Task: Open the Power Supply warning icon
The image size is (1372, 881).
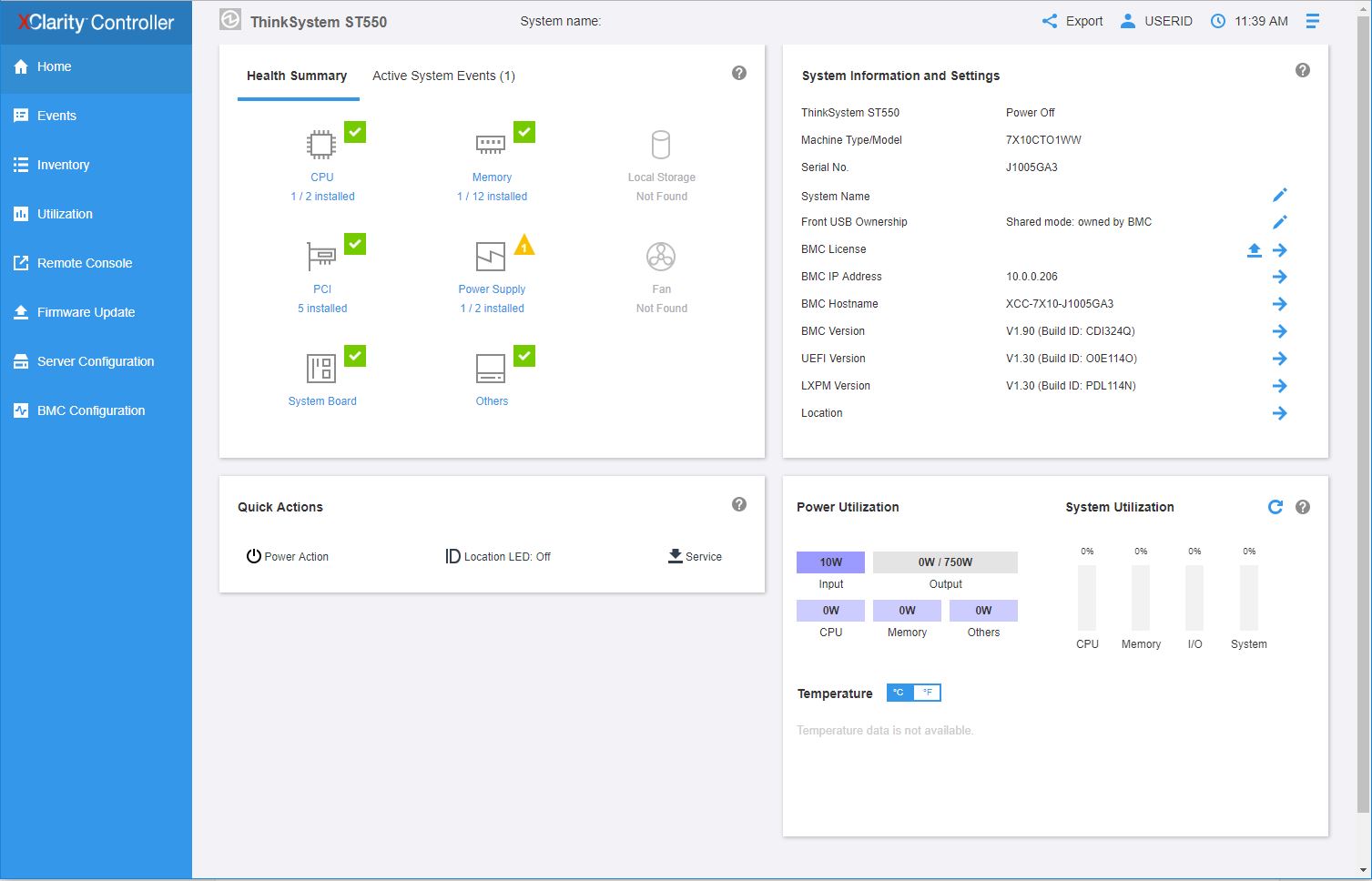Action: (523, 245)
